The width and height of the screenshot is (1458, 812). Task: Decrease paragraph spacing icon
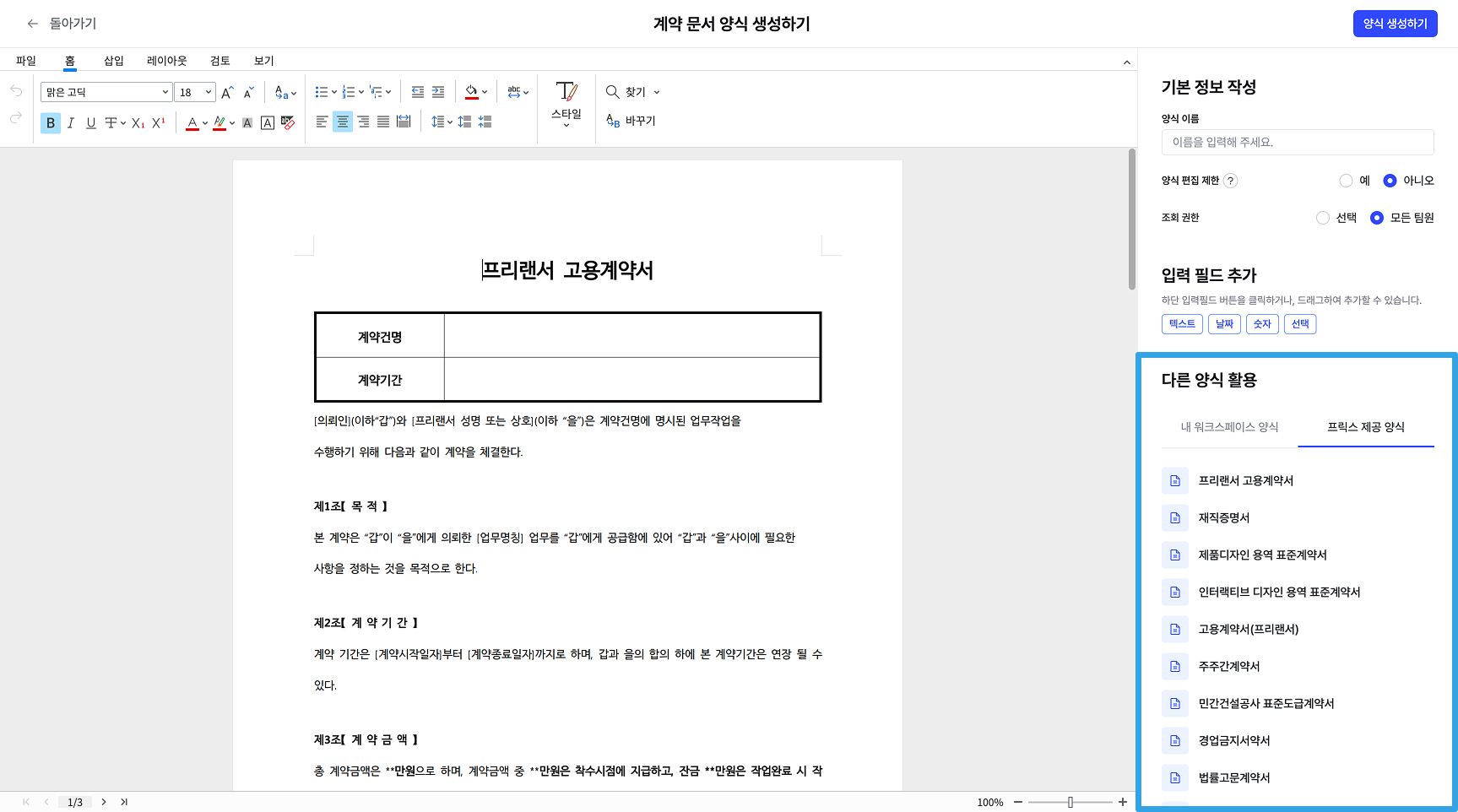coord(485,122)
